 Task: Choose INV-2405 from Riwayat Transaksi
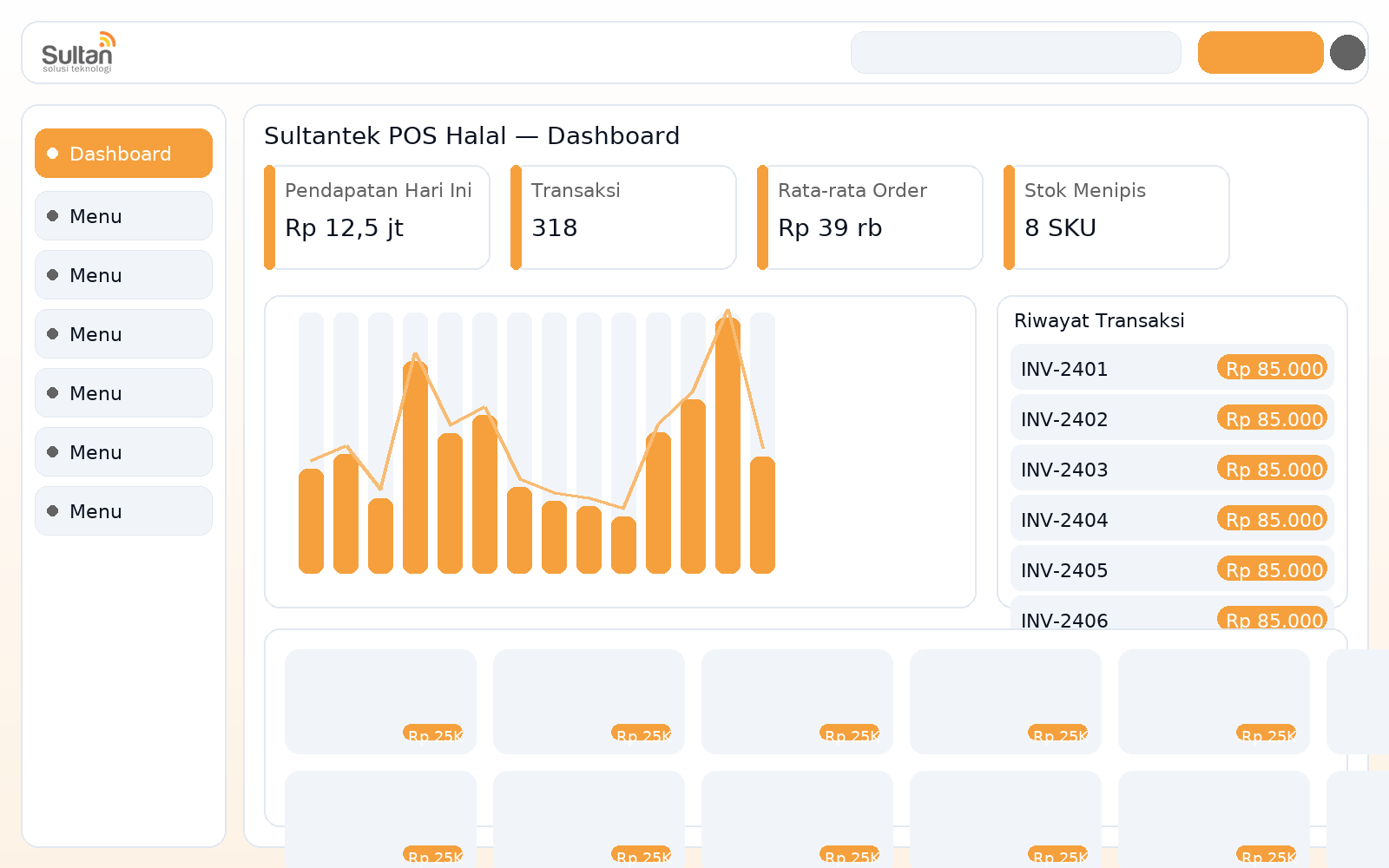1172,569
